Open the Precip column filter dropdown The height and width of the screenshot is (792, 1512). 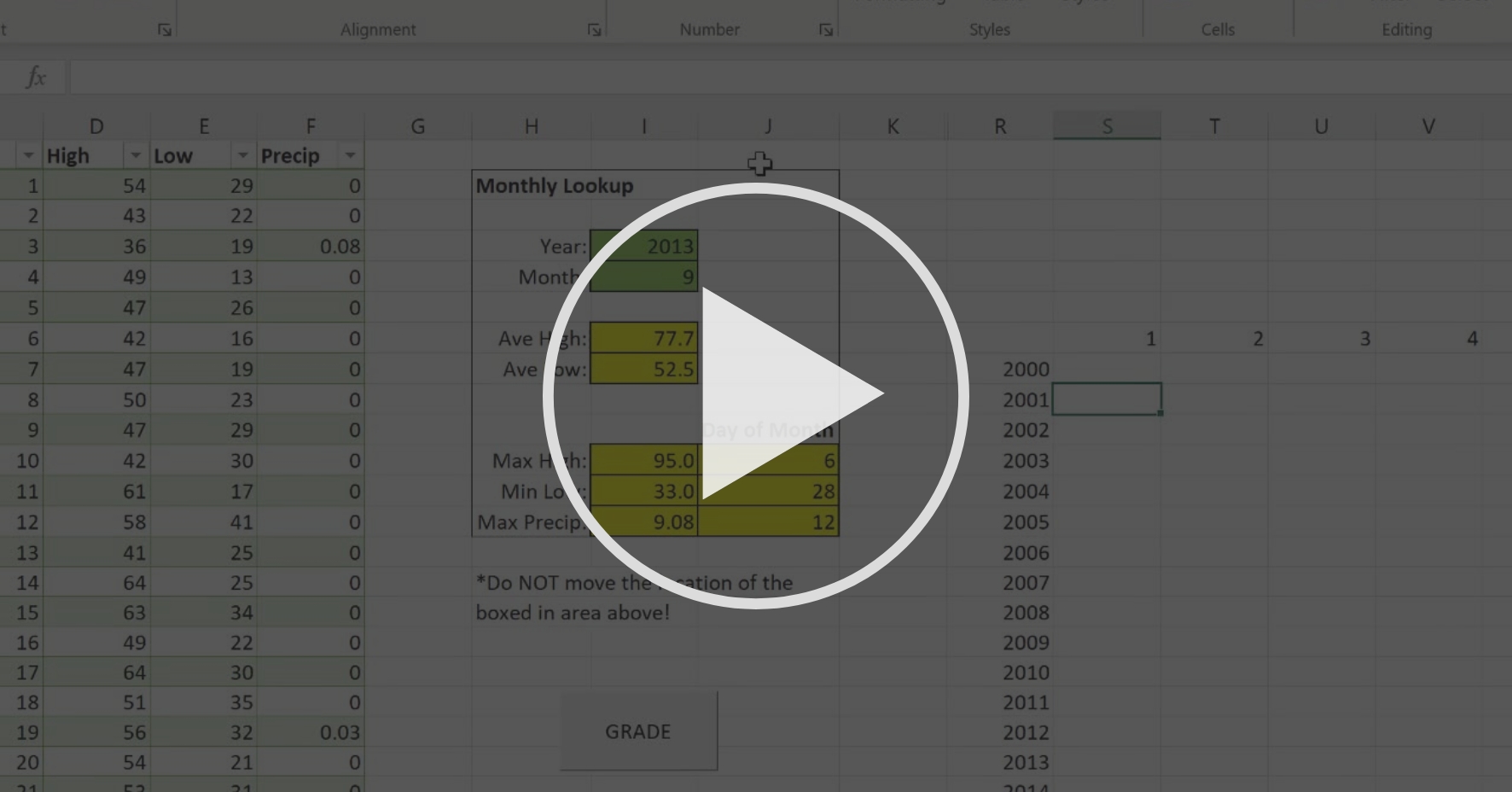coord(350,155)
